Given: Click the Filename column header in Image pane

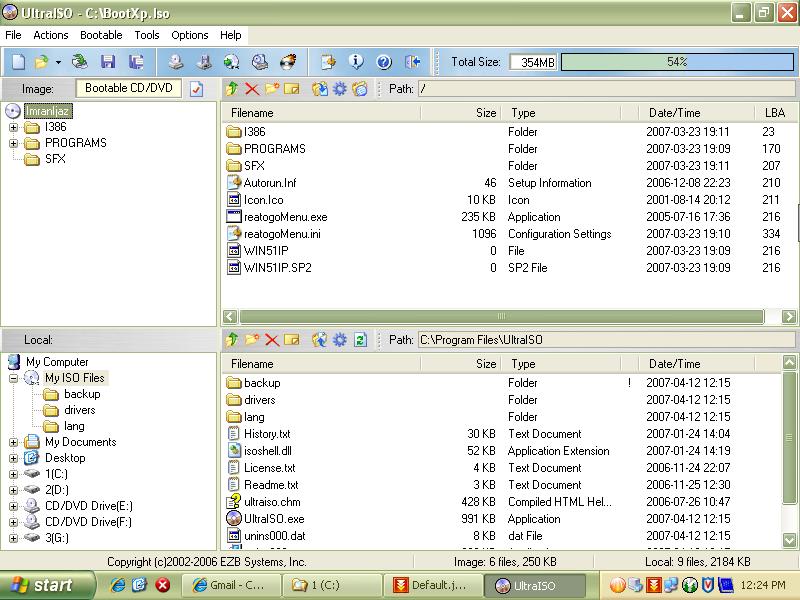Looking at the screenshot, I should 321,113.
